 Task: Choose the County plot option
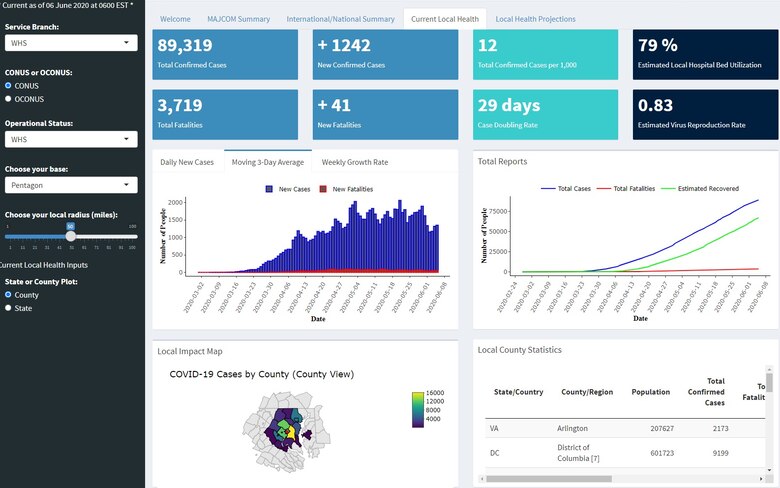click(9, 295)
